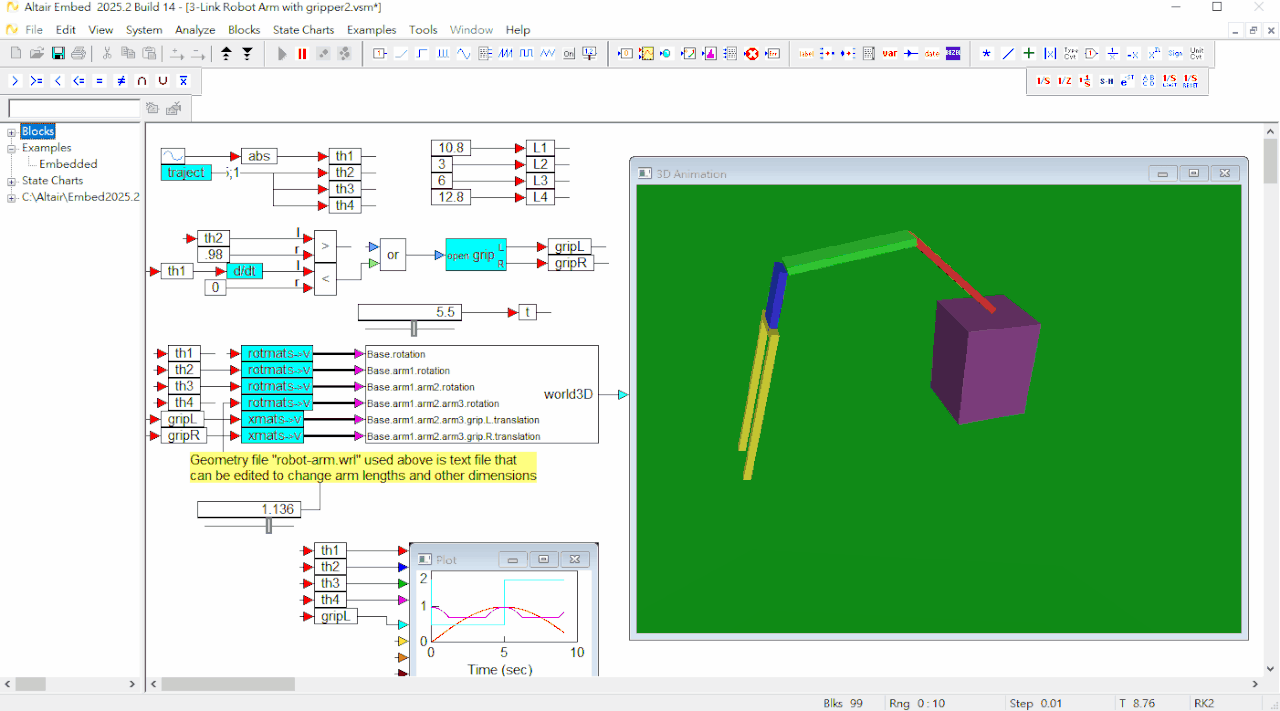Click the yellow geometry file note

click(364, 467)
